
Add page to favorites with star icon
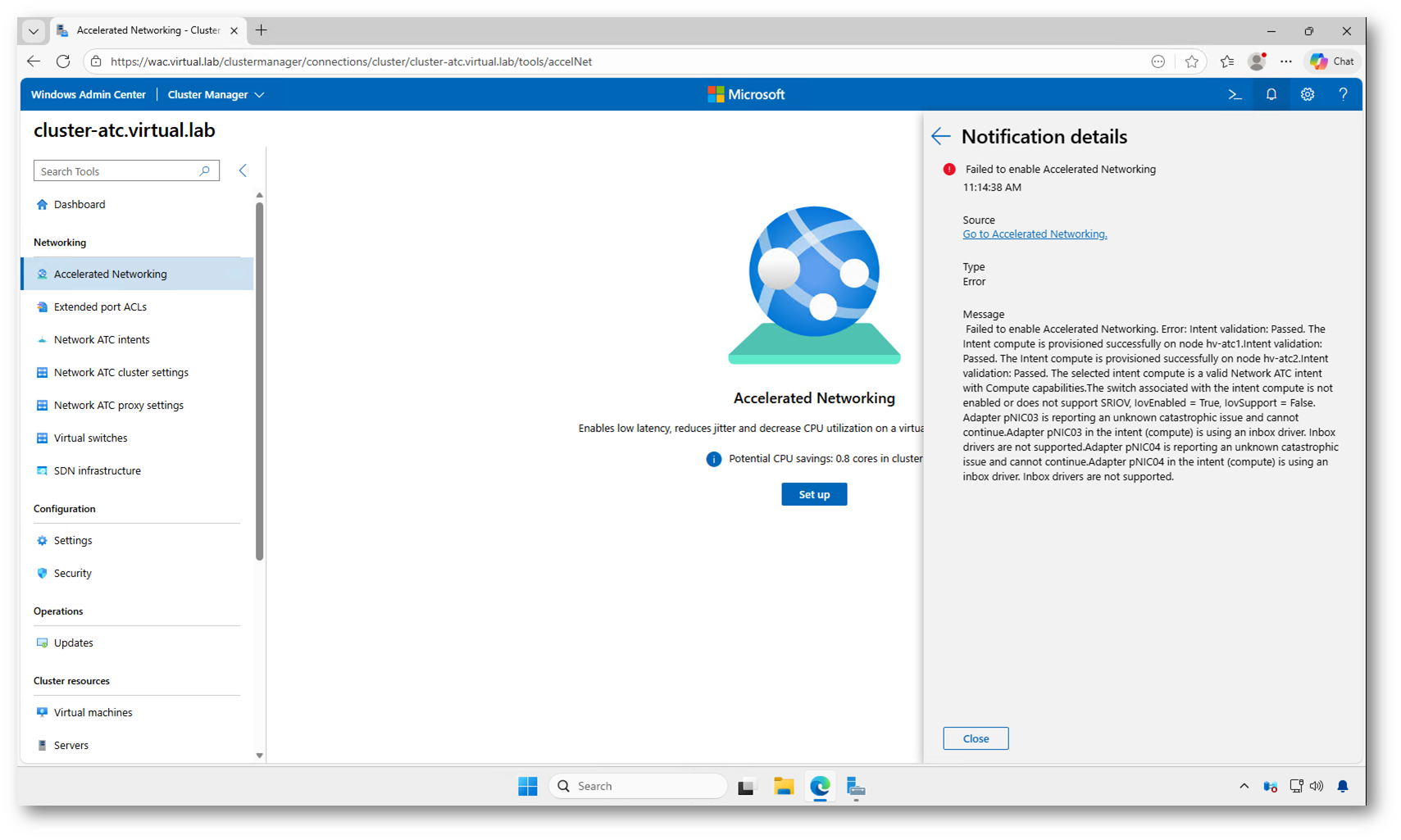pos(1191,61)
